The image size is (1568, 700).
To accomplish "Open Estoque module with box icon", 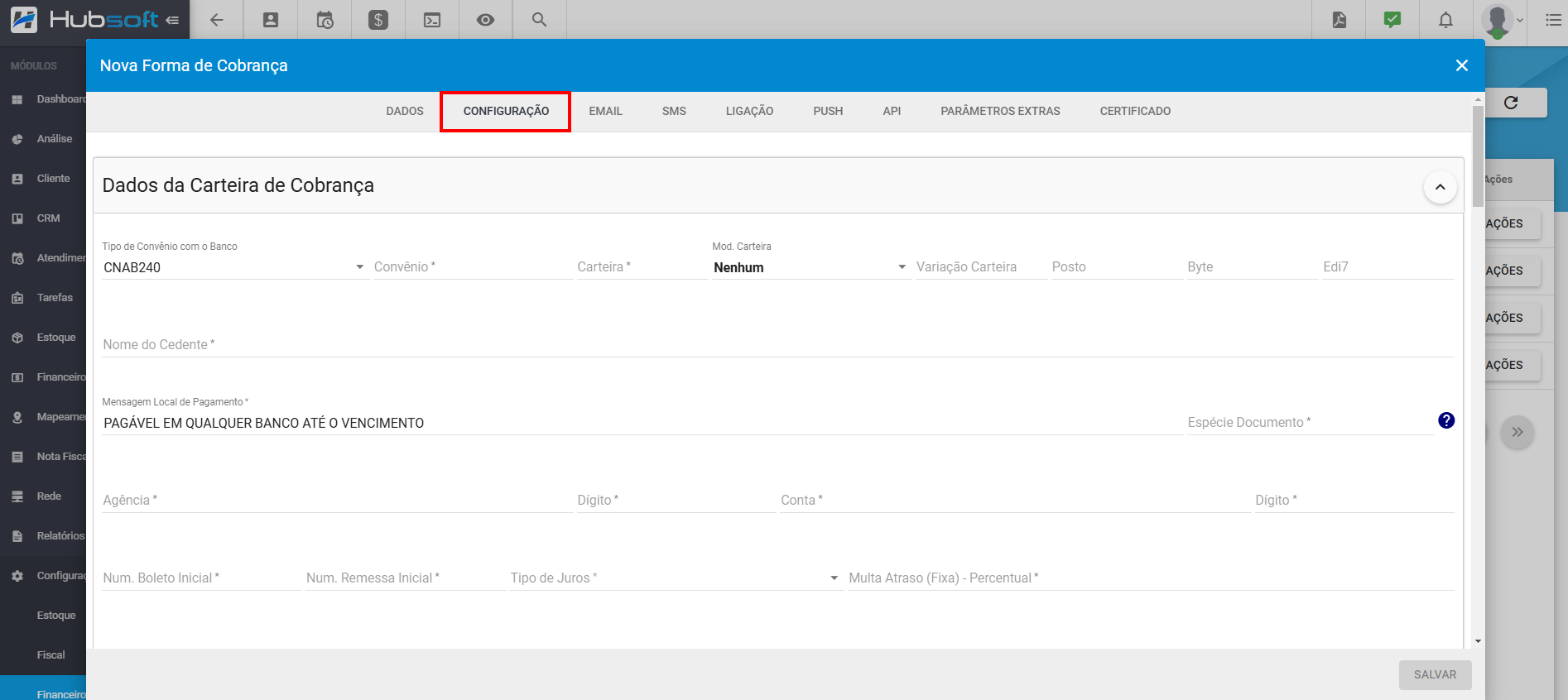I will [x=43, y=338].
